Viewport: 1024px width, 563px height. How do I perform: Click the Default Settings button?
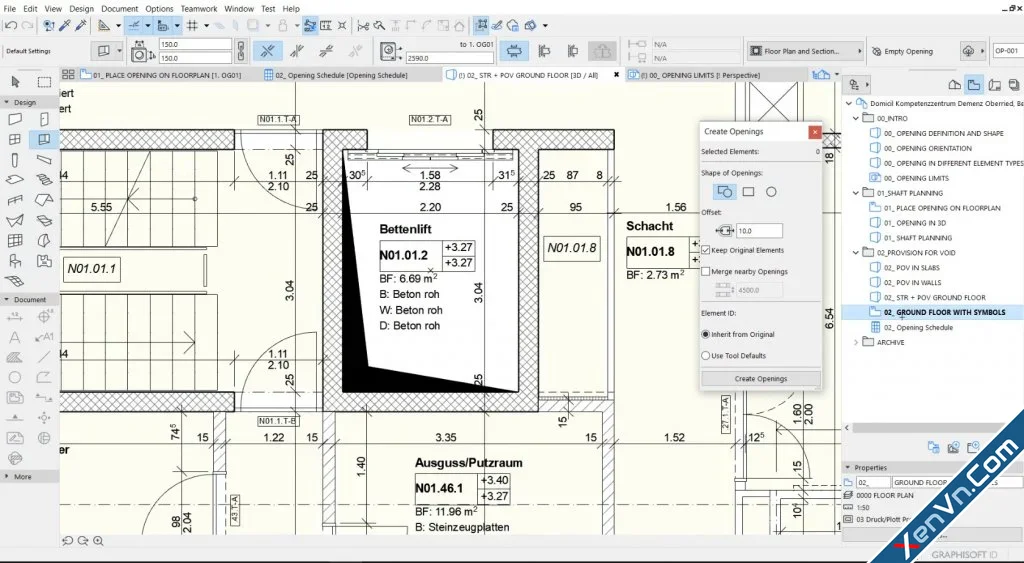pos(29,51)
